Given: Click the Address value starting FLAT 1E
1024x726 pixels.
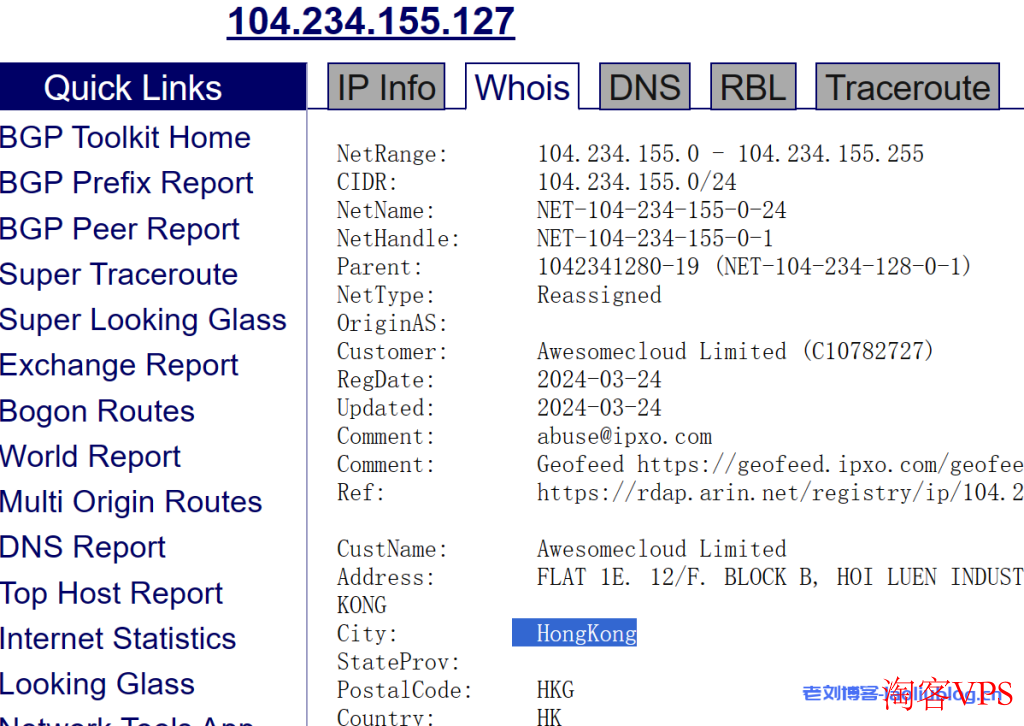Looking at the screenshot, I should [x=780, y=577].
